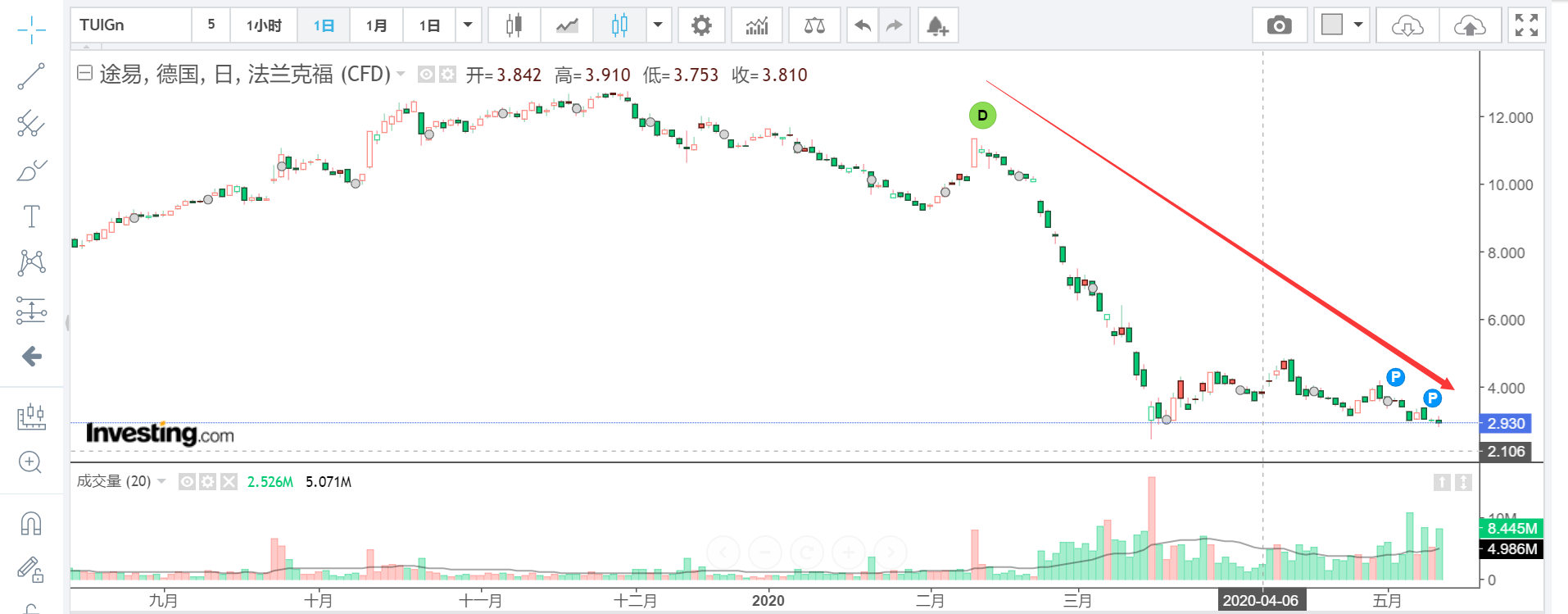The image size is (1568, 614).
Task: Select the 5 minute interval
Action: tap(211, 25)
